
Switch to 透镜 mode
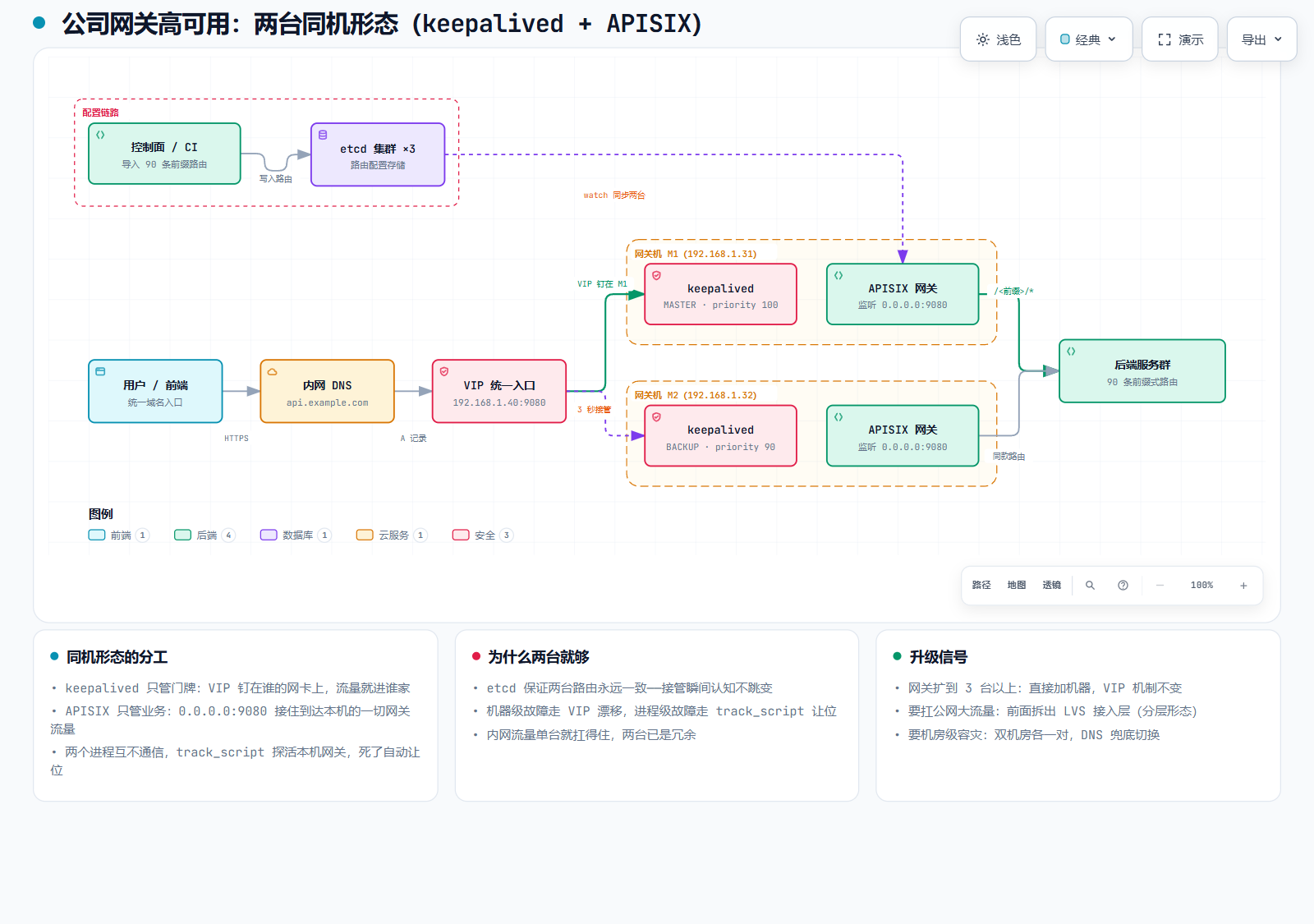pyautogui.click(x=1052, y=586)
